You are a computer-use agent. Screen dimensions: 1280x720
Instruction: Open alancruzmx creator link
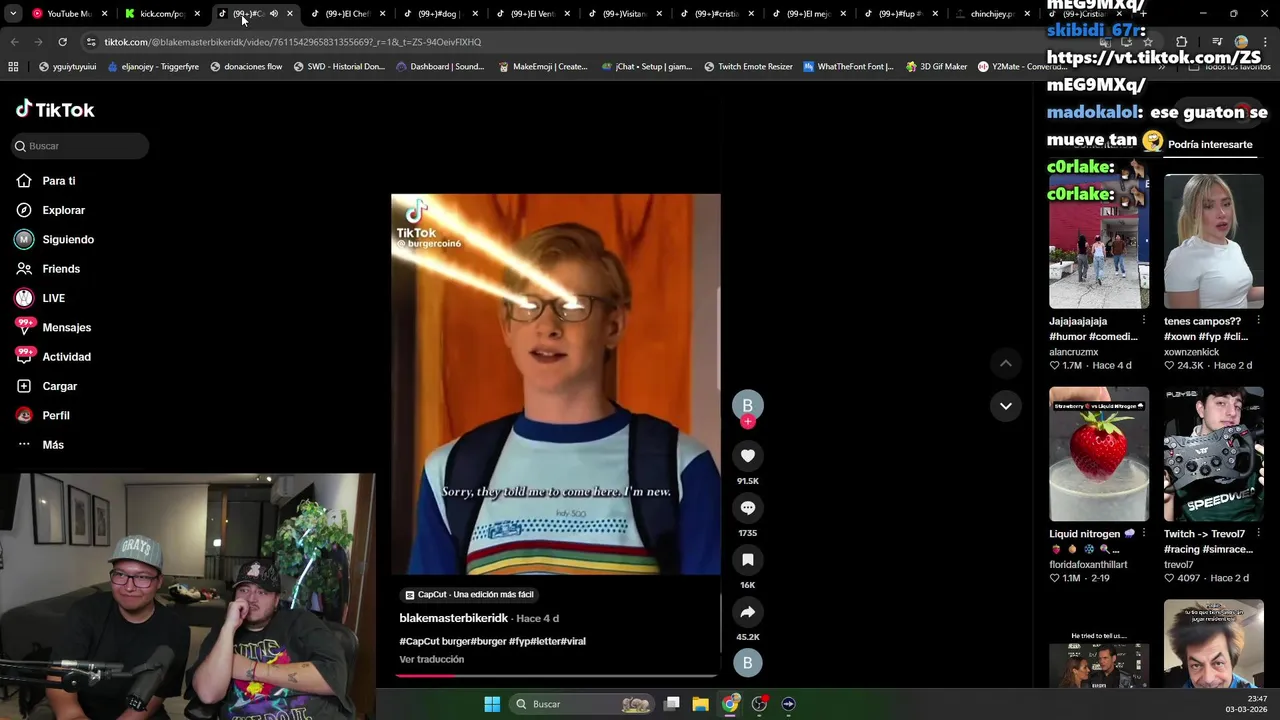(x=1073, y=352)
